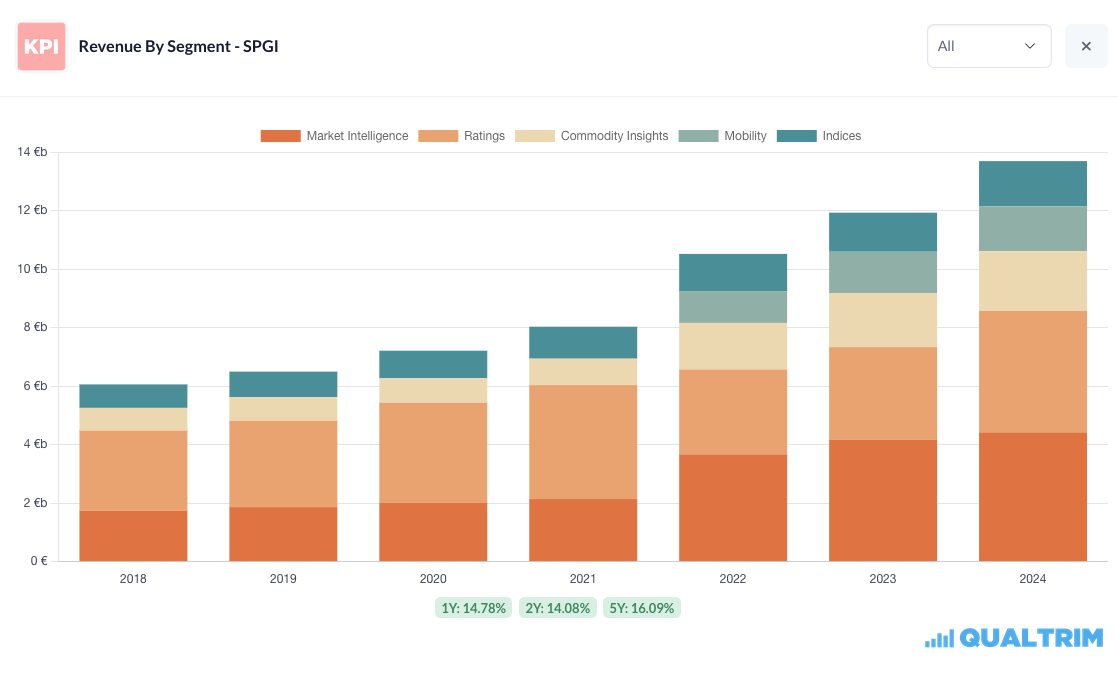Screen dimensions: 1118x673
Task: Click the 4 €b axis label
Action: coord(35,444)
